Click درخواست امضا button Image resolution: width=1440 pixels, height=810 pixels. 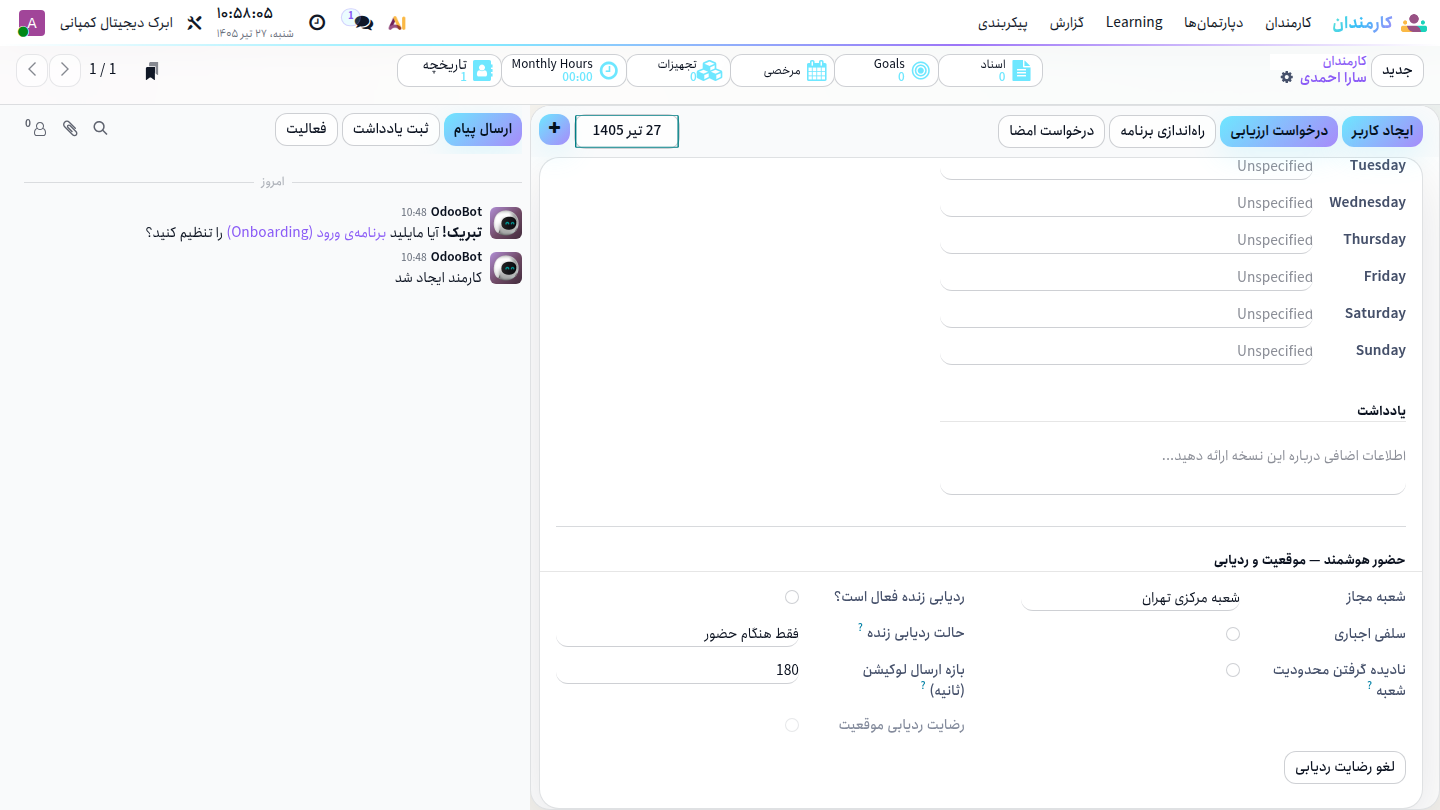coord(1051,131)
